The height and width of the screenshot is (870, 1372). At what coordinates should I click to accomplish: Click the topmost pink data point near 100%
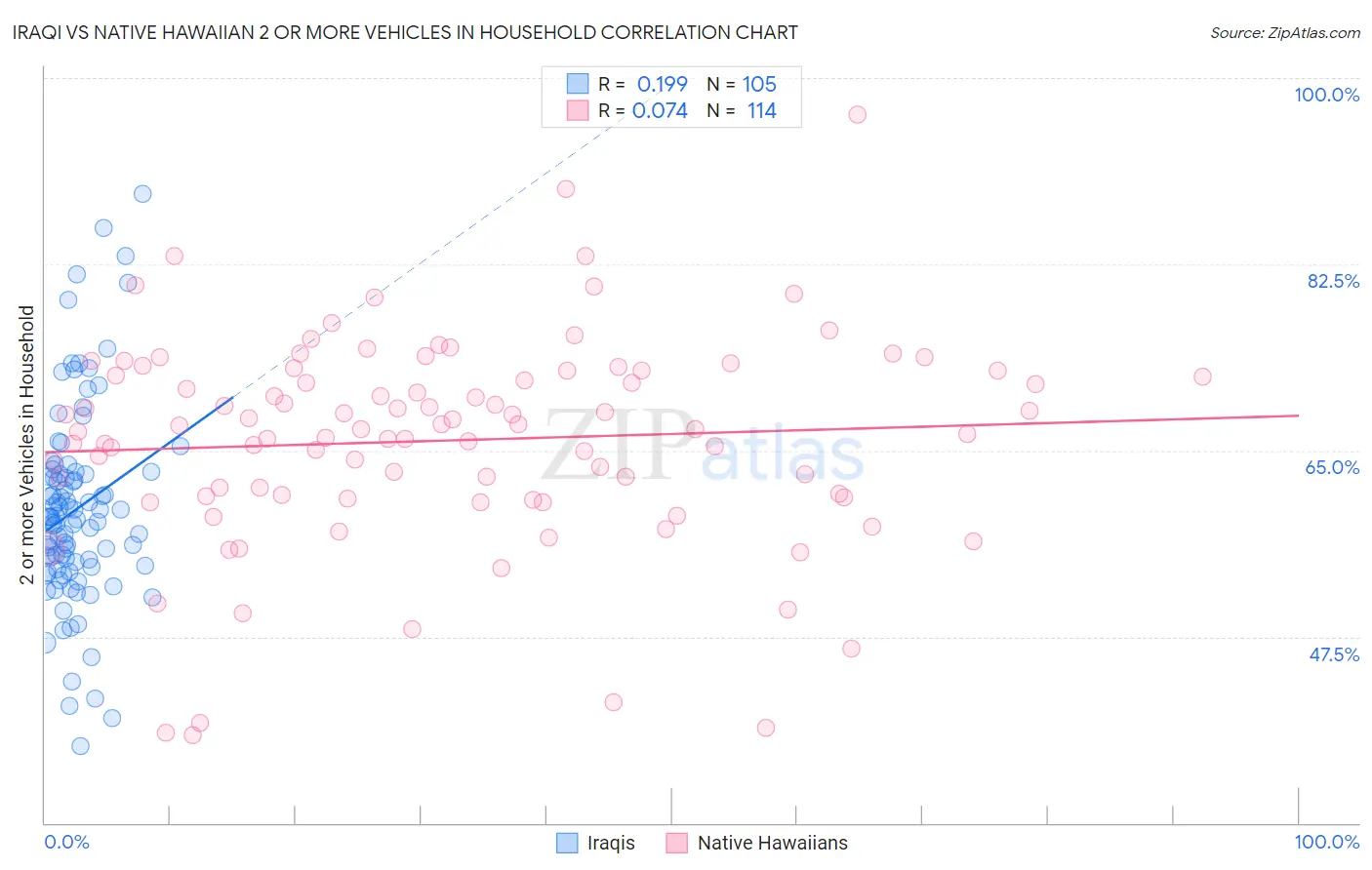[x=857, y=114]
